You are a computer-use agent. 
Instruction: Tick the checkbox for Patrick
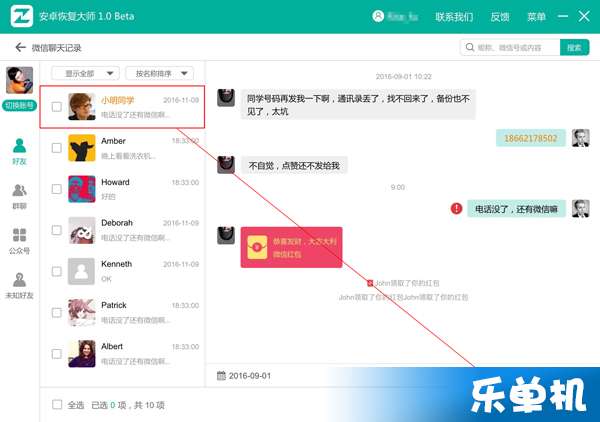tap(57, 313)
